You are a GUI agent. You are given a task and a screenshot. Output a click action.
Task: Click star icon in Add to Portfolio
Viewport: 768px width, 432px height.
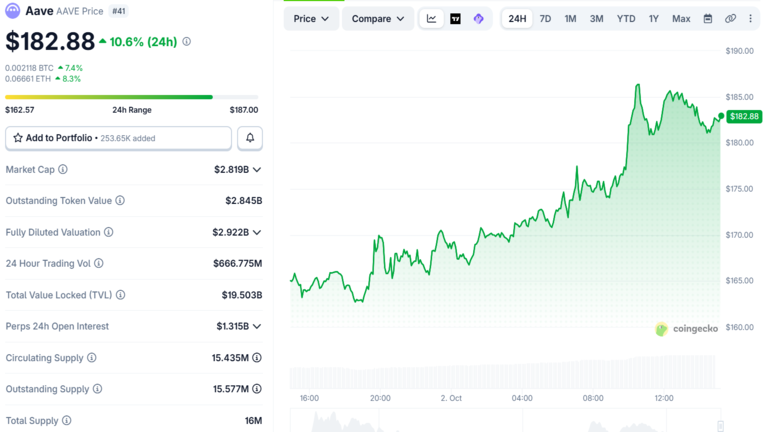[18, 138]
